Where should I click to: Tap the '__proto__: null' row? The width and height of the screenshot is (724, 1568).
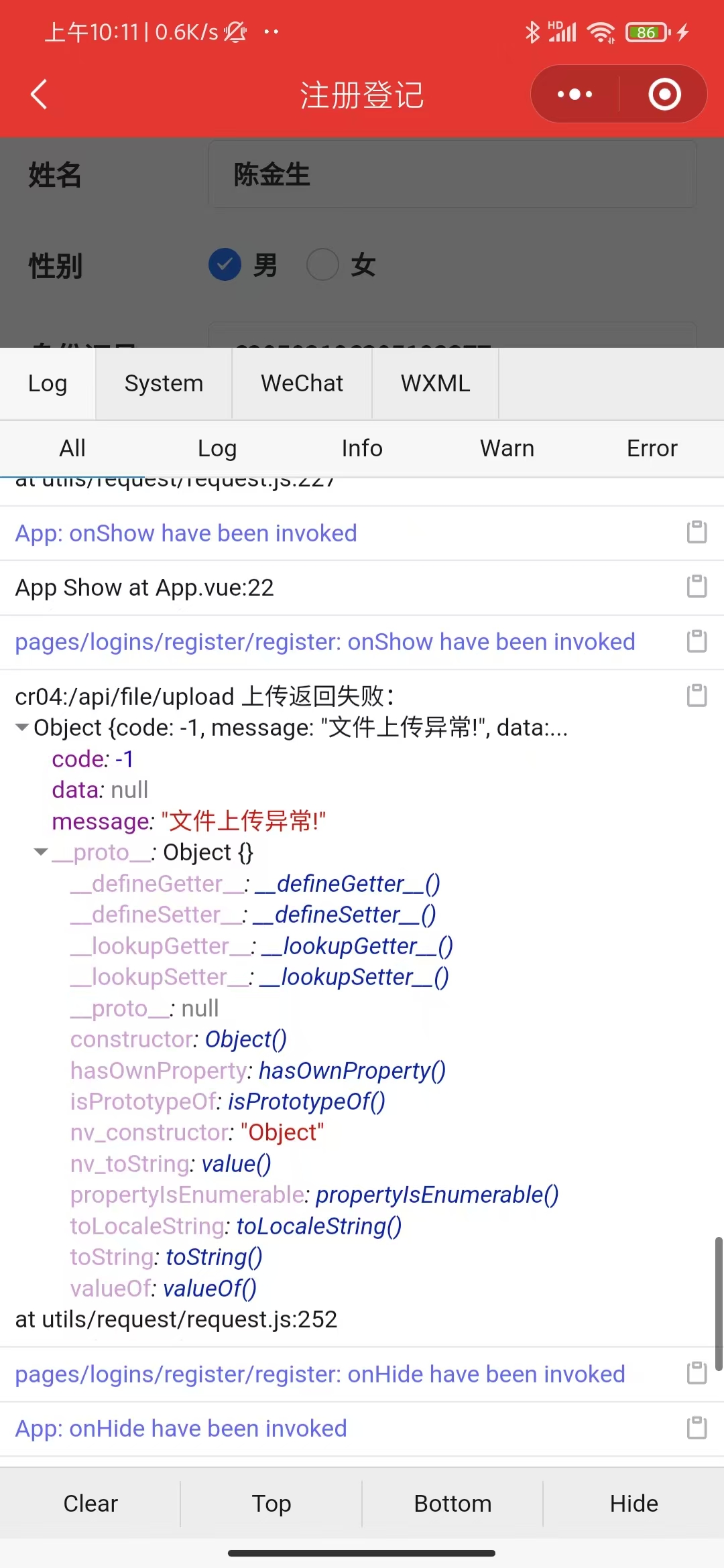pyautogui.click(x=144, y=1008)
